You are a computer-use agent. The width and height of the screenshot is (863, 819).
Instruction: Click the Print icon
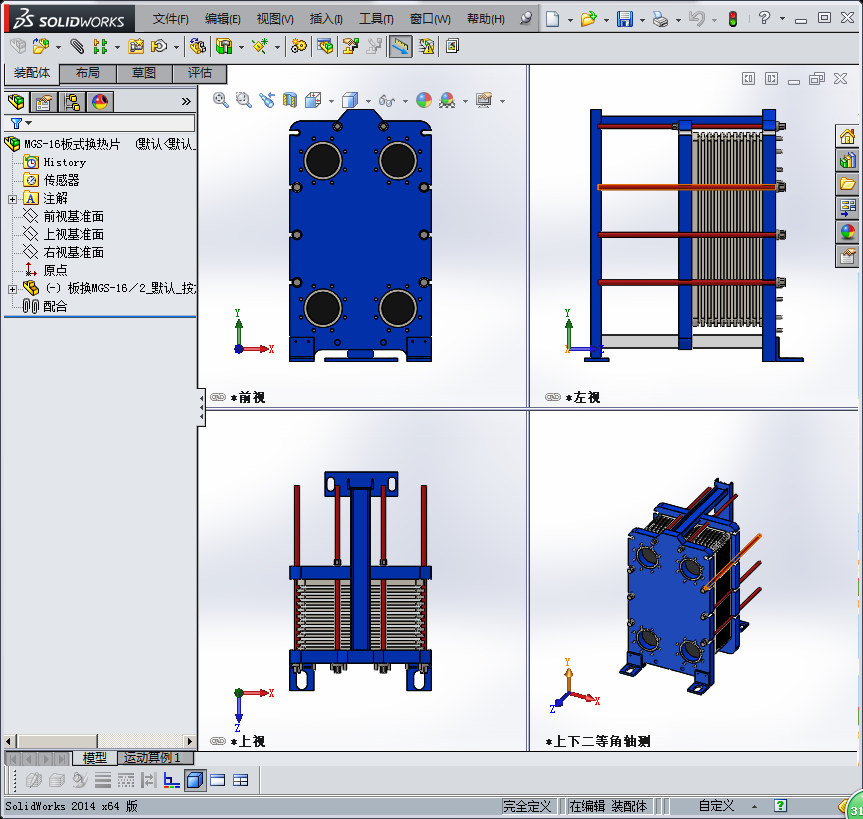pyautogui.click(x=660, y=20)
